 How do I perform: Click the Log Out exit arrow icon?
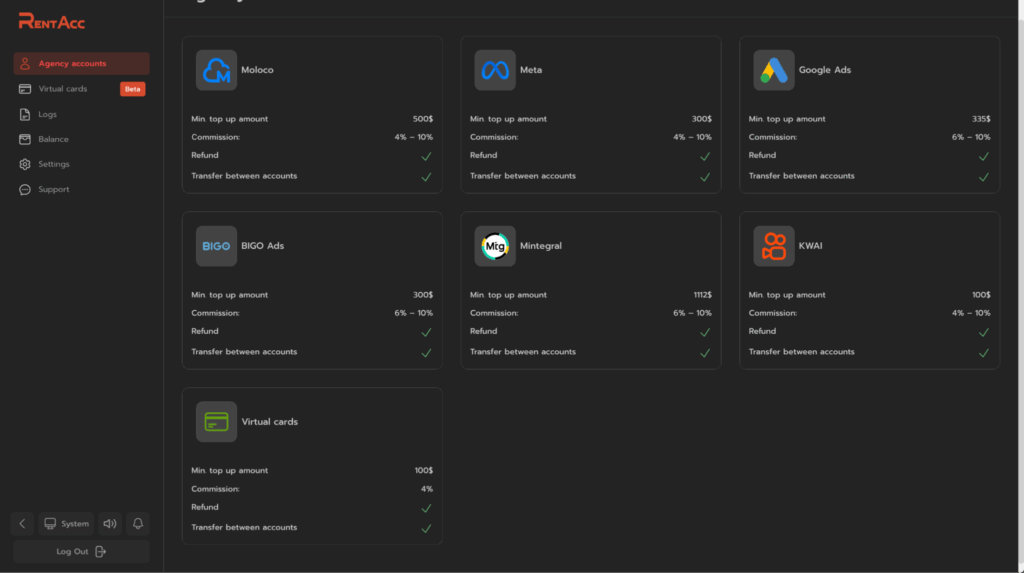[x=100, y=551]
